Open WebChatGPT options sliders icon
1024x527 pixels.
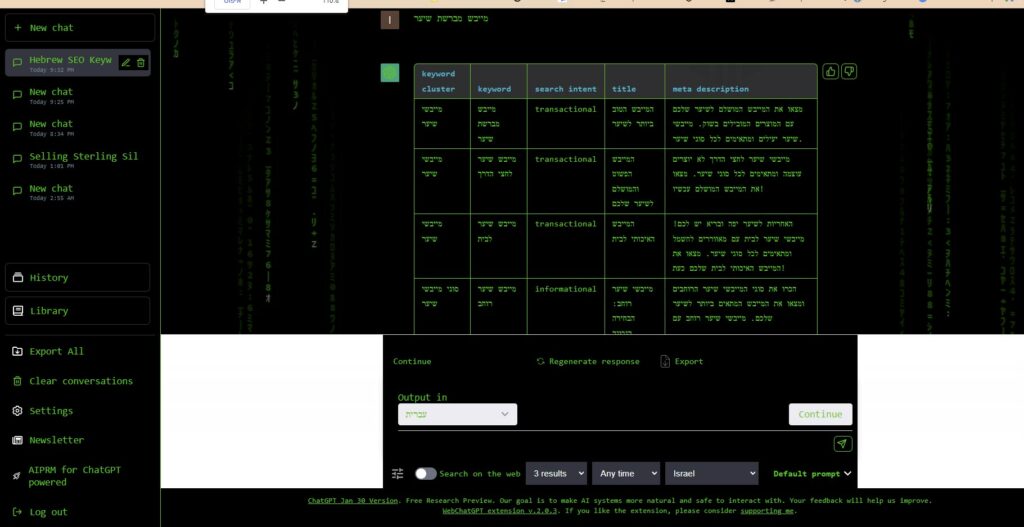[x=398, y=474]
